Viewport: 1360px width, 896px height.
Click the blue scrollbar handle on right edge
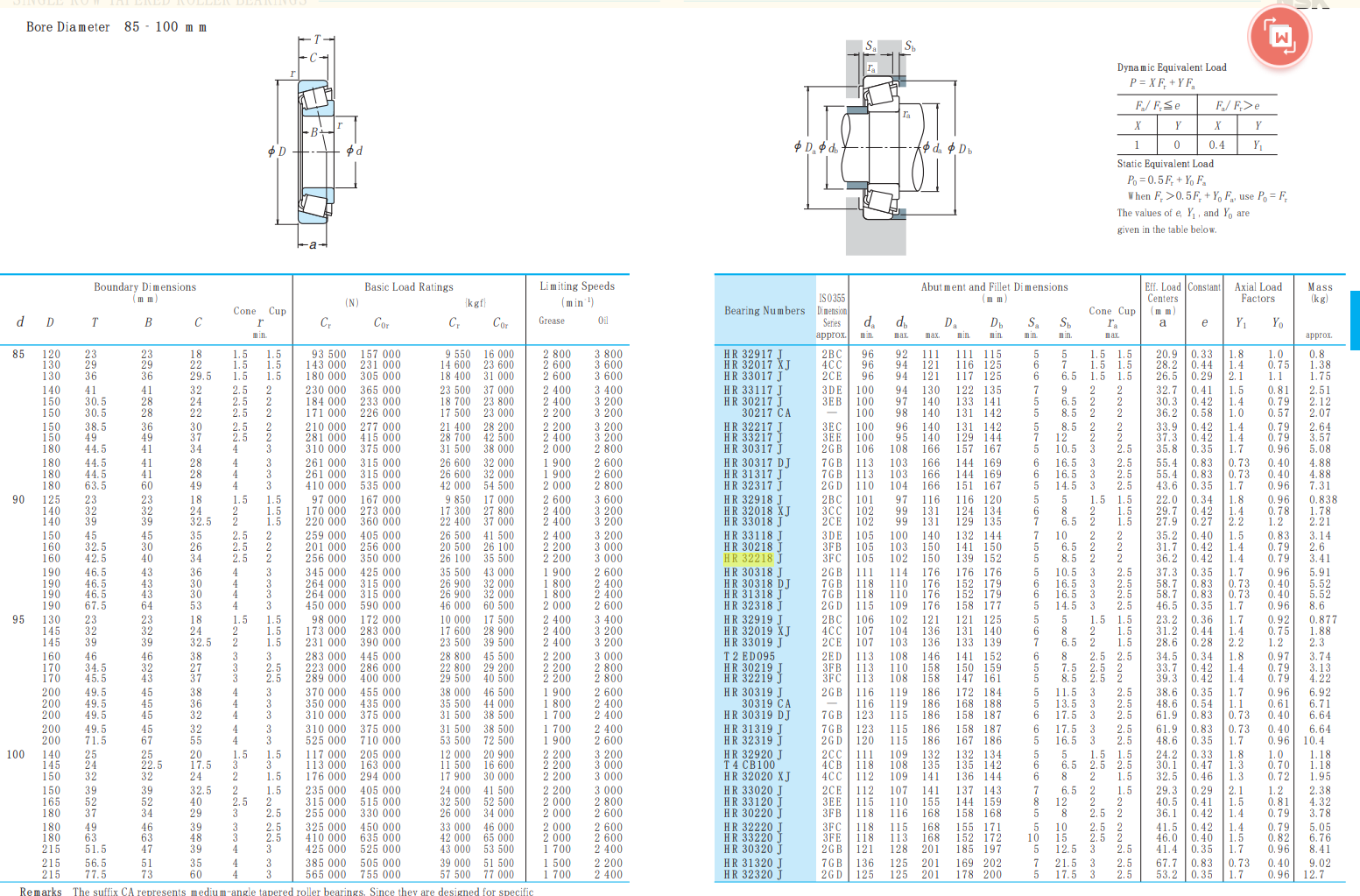click(1355, 320)
